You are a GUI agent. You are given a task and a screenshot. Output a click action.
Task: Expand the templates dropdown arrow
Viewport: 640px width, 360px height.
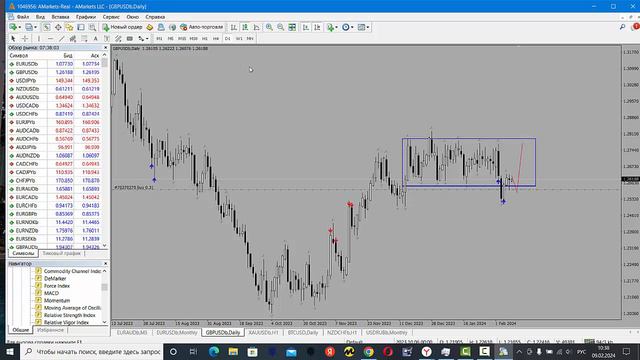tap(368, 27)
